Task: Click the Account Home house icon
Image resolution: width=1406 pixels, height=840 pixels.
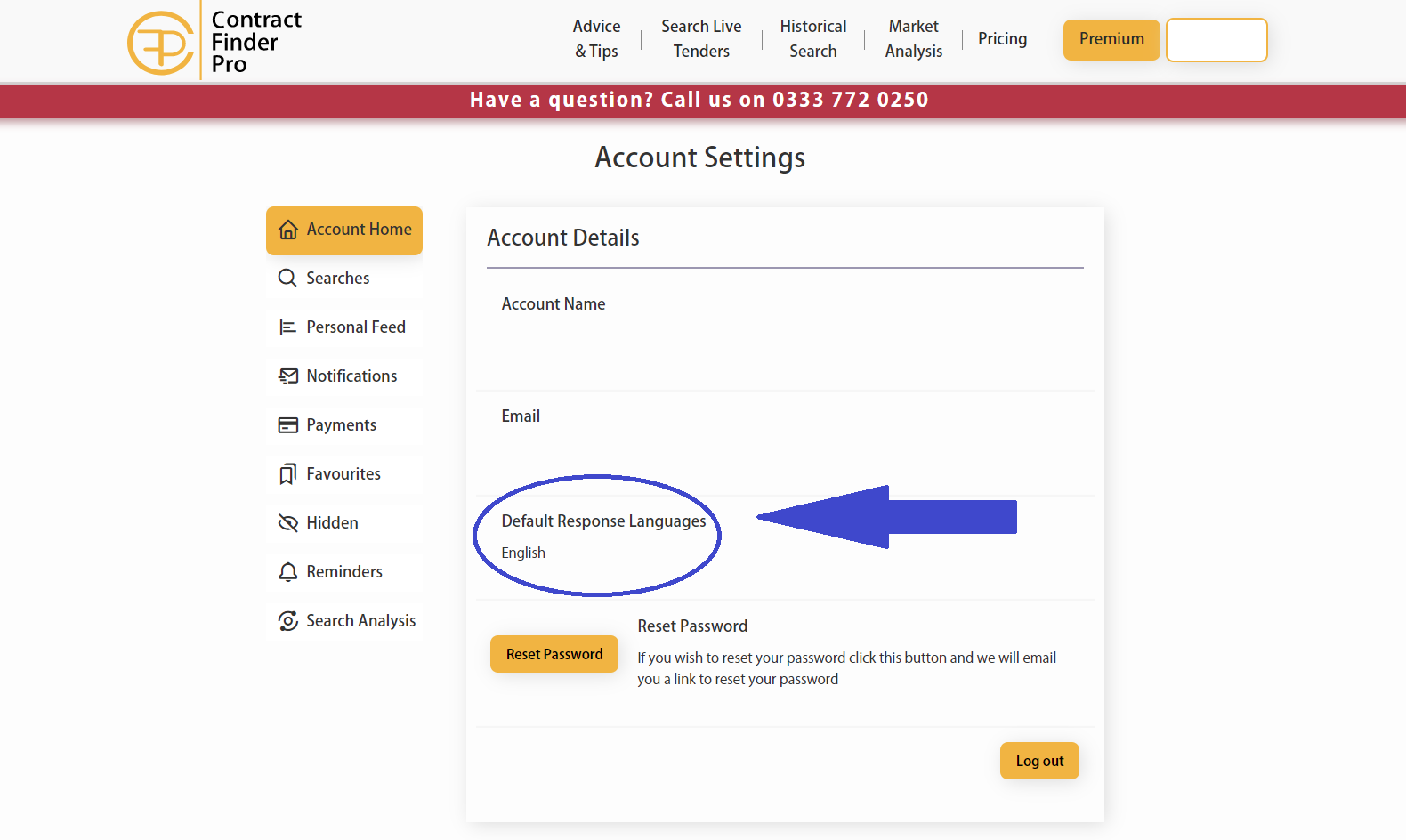Action: pos(287,230)
